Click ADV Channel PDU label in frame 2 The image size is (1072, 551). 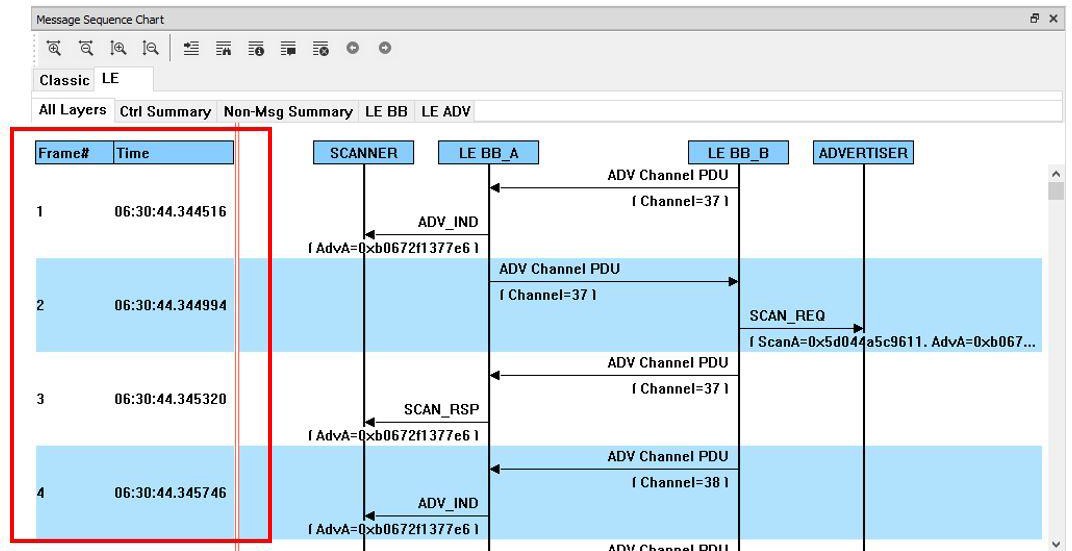[x=559, y=269]
